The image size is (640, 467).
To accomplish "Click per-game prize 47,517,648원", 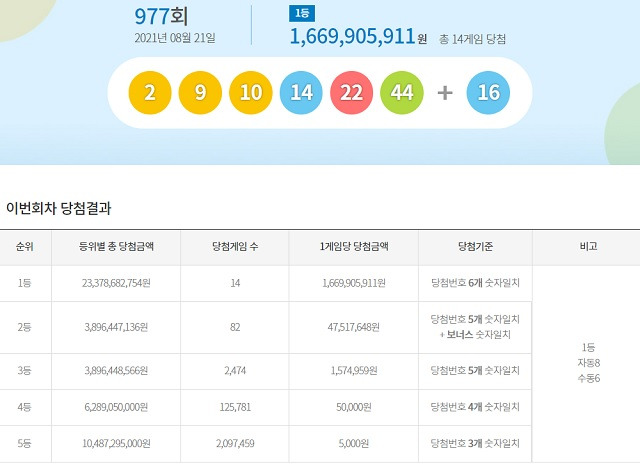I will 354,327.
